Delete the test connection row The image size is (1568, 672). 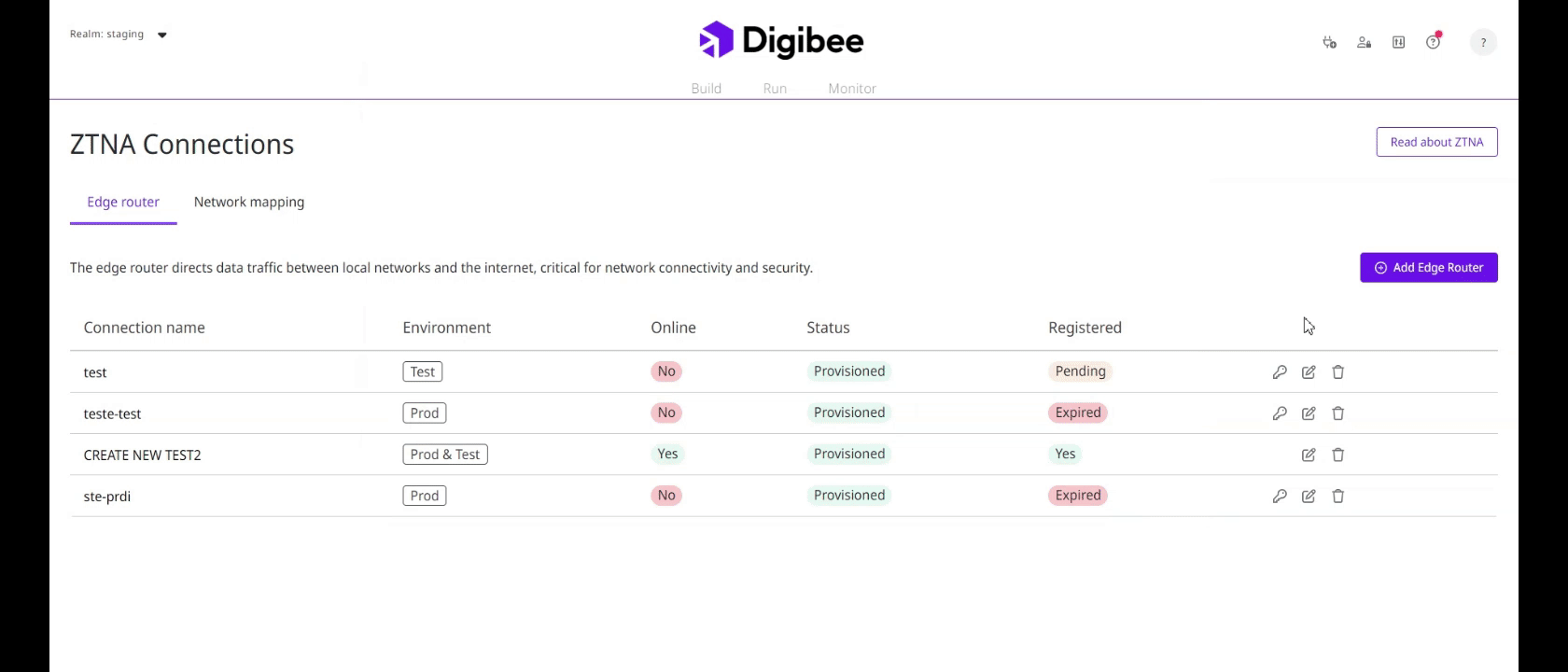(1337, 372)
